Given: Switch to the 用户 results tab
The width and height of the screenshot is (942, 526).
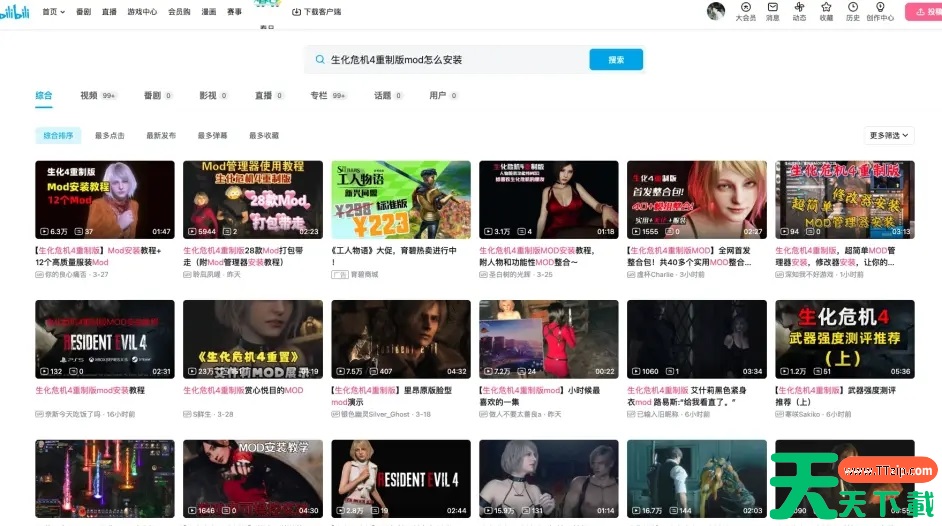Looking at the screenshot, I should pos(443,95).
